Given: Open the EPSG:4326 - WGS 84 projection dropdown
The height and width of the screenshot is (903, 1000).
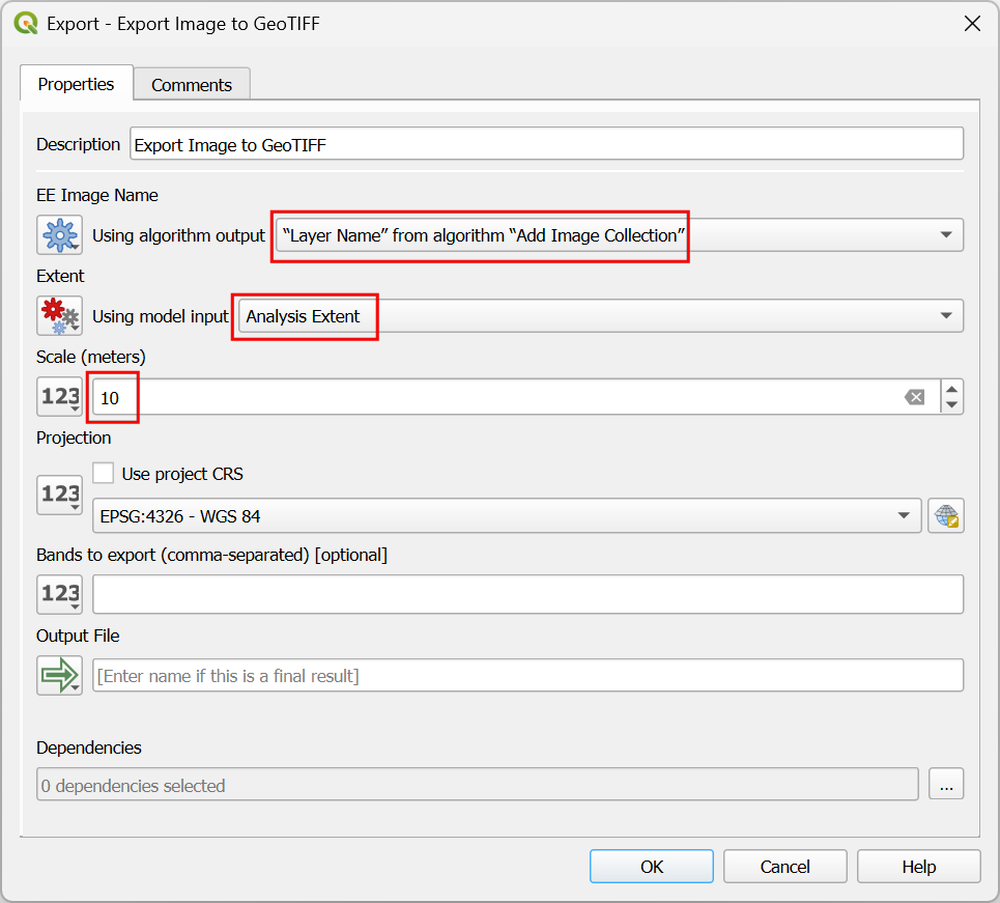Looking at the screenshot, I should [507, 515].
